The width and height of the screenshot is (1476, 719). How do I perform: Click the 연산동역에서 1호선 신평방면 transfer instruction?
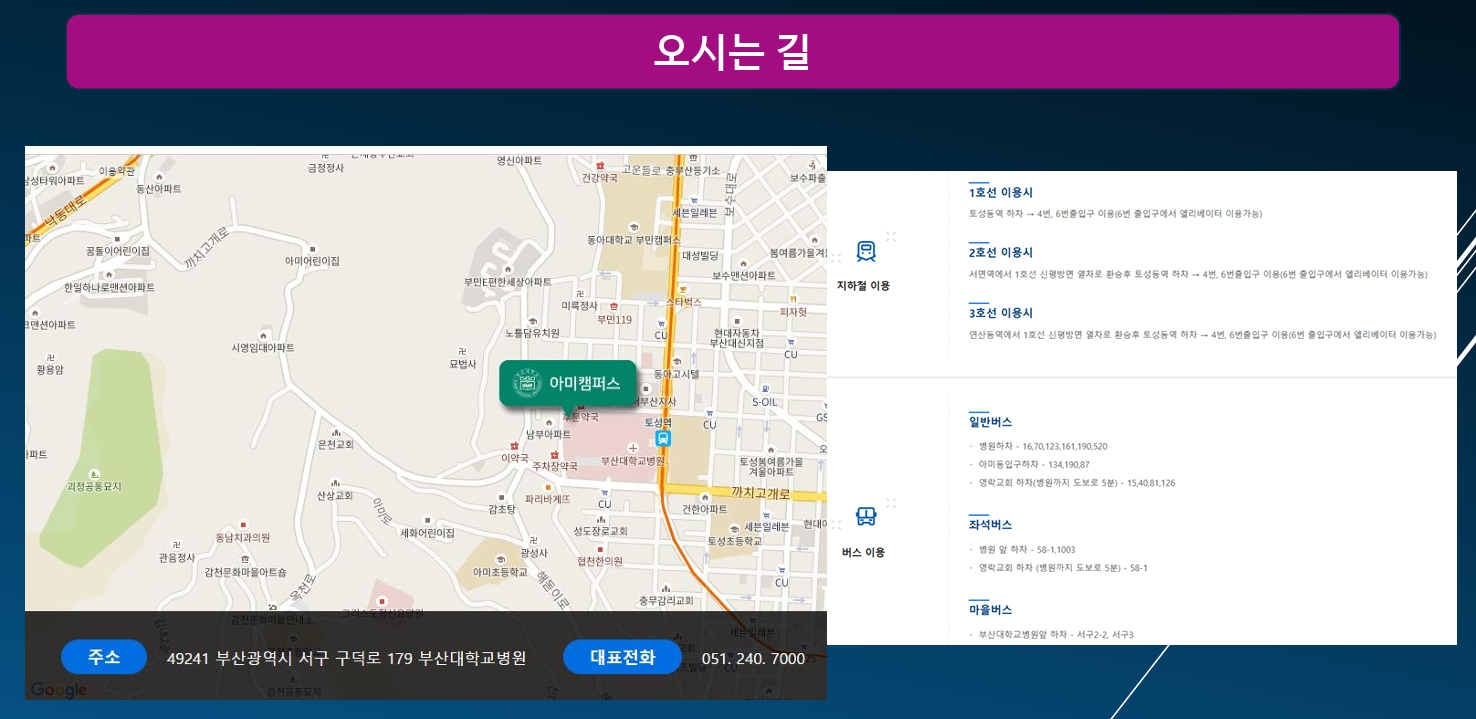click(1202, 334)
